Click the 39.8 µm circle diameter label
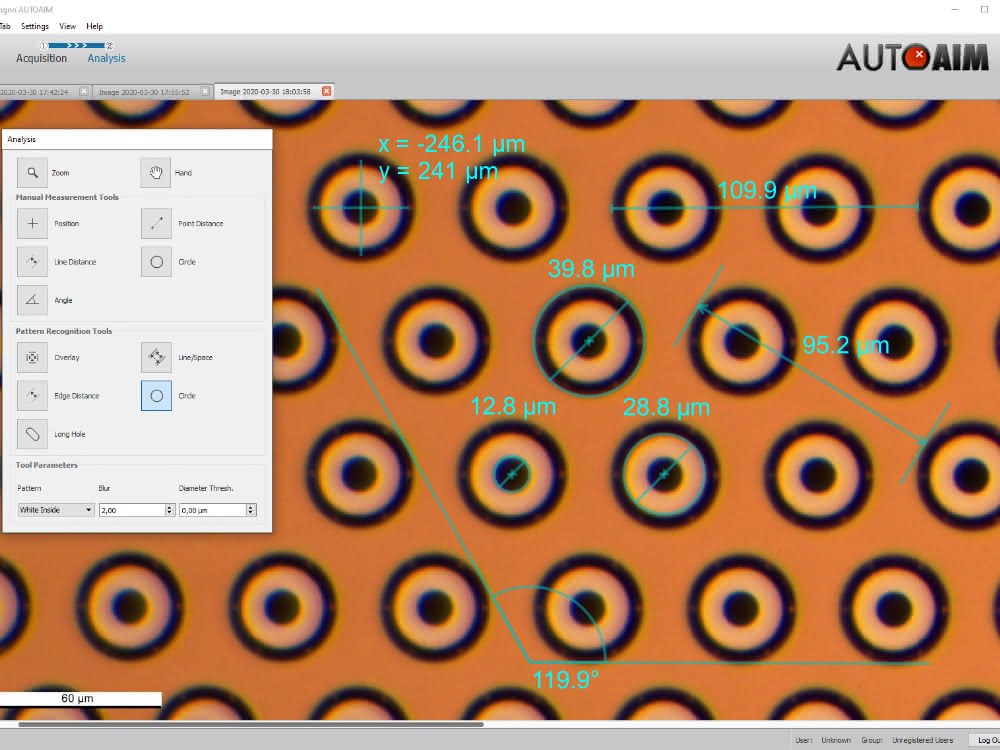Screen dimensions: 1000x750 tap(591, 268)
